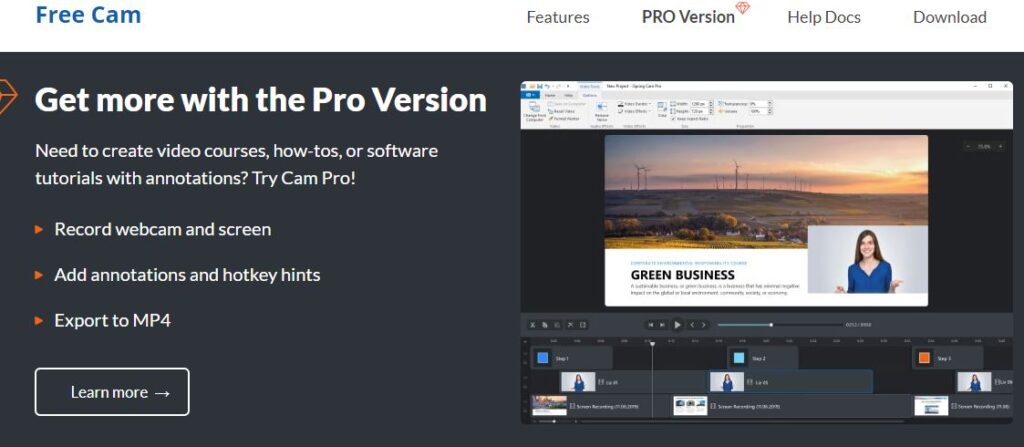Click the "Add annotations and hotkey hints" text
The width and height of the screenshot is (1024, 447).
[x=187, y=274]
